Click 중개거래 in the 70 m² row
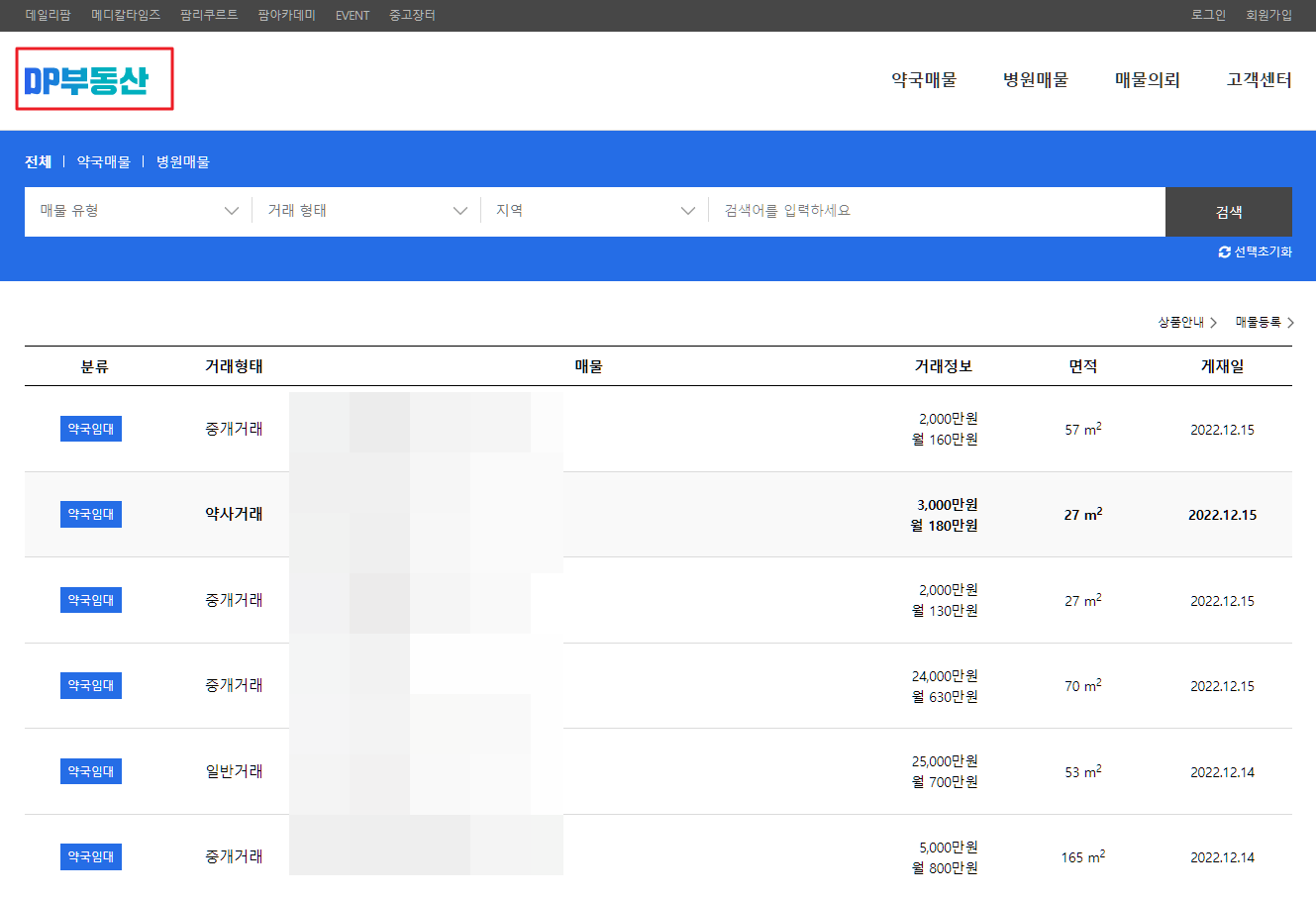The height and width of the screenshot is (899, 1316). (234, 685)
